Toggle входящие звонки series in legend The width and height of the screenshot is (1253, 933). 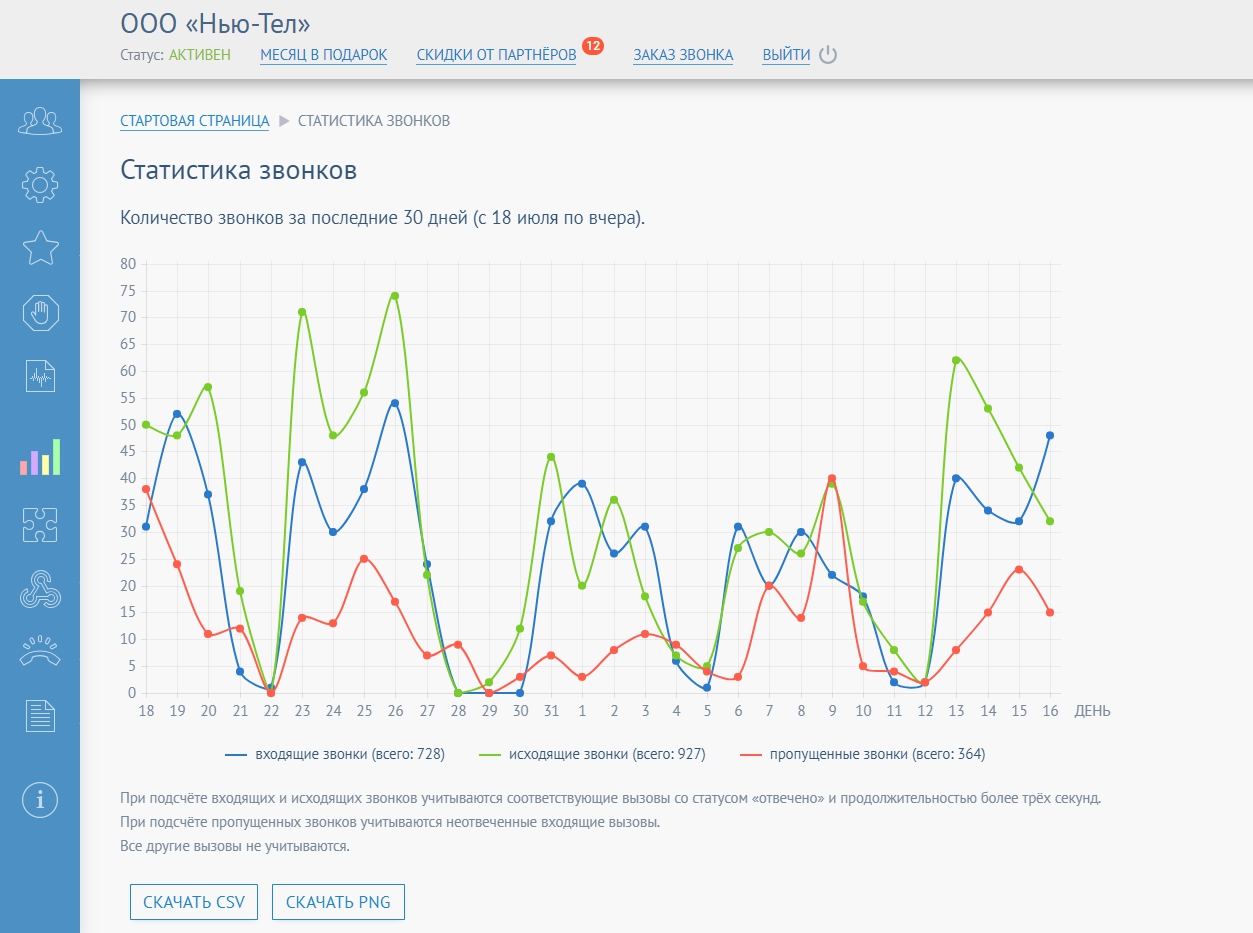pos(336,755)
